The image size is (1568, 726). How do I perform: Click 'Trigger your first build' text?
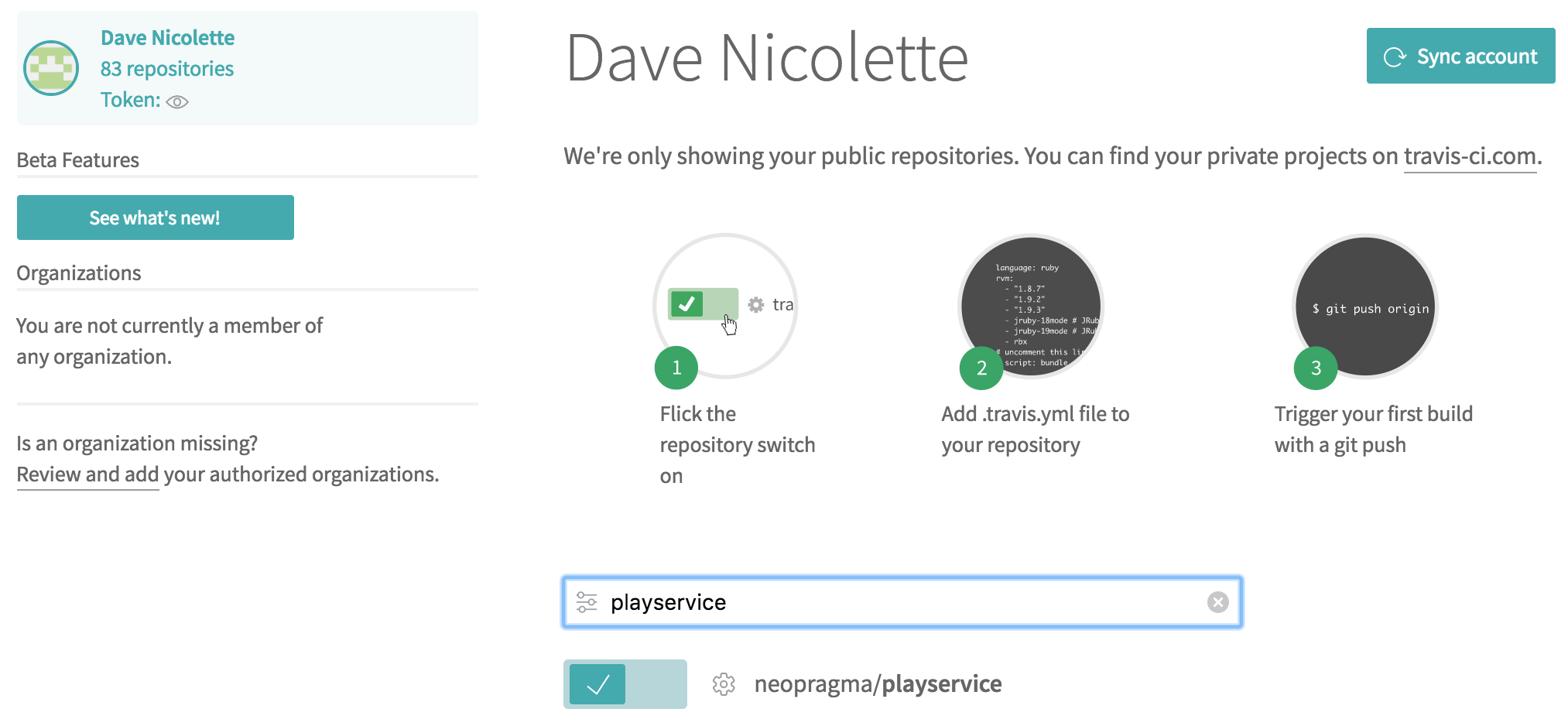(1374, 414)
